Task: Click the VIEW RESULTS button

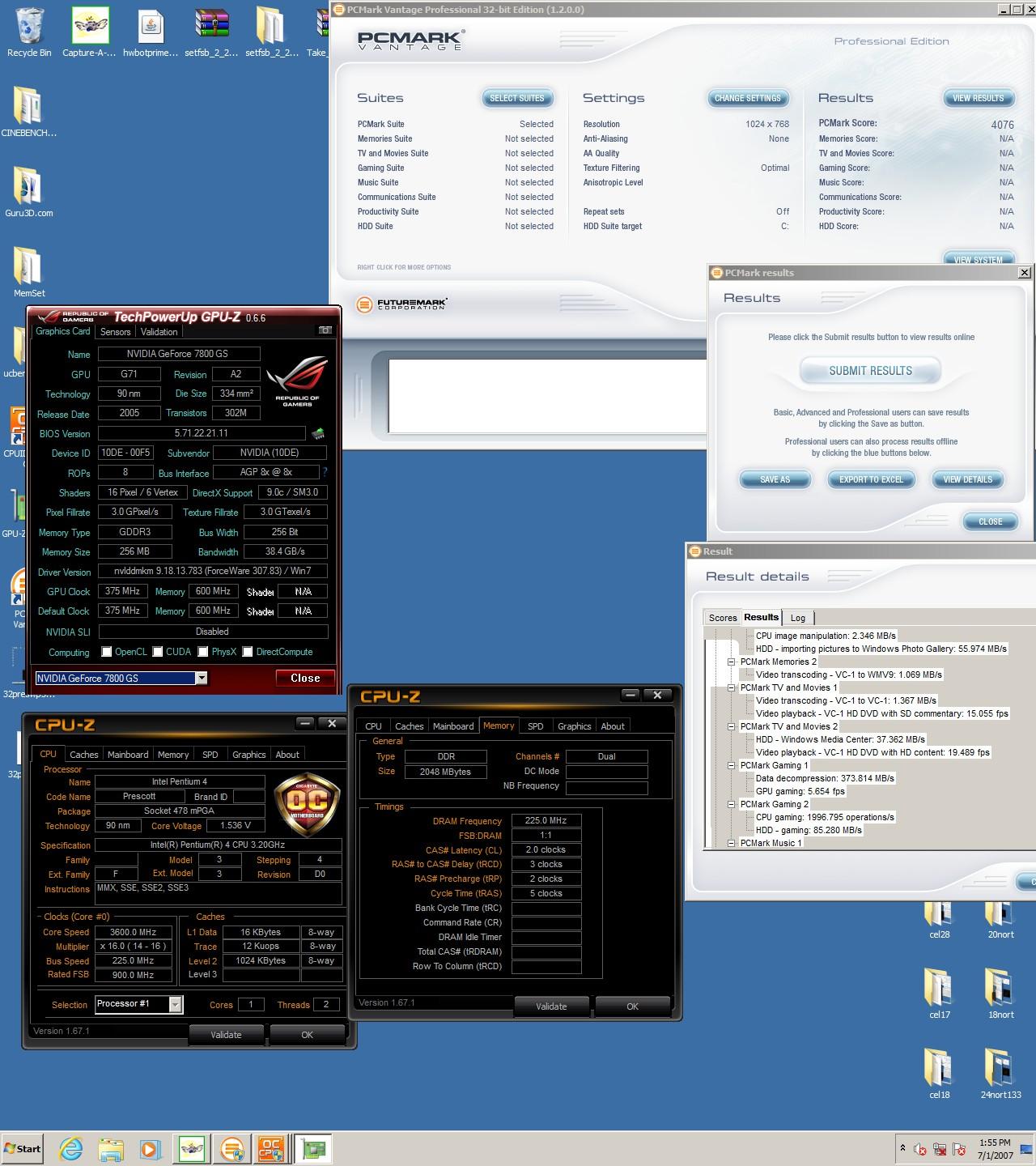Action: click(x=978, y=98)
